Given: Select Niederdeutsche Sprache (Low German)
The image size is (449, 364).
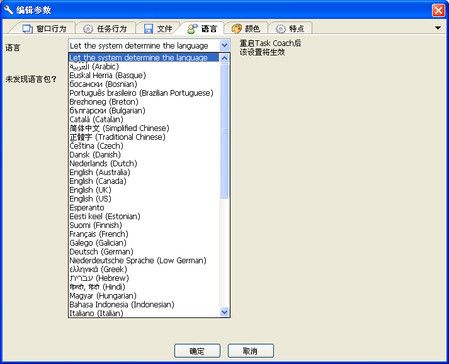Looking at the screenshot, I should point(144,261).
